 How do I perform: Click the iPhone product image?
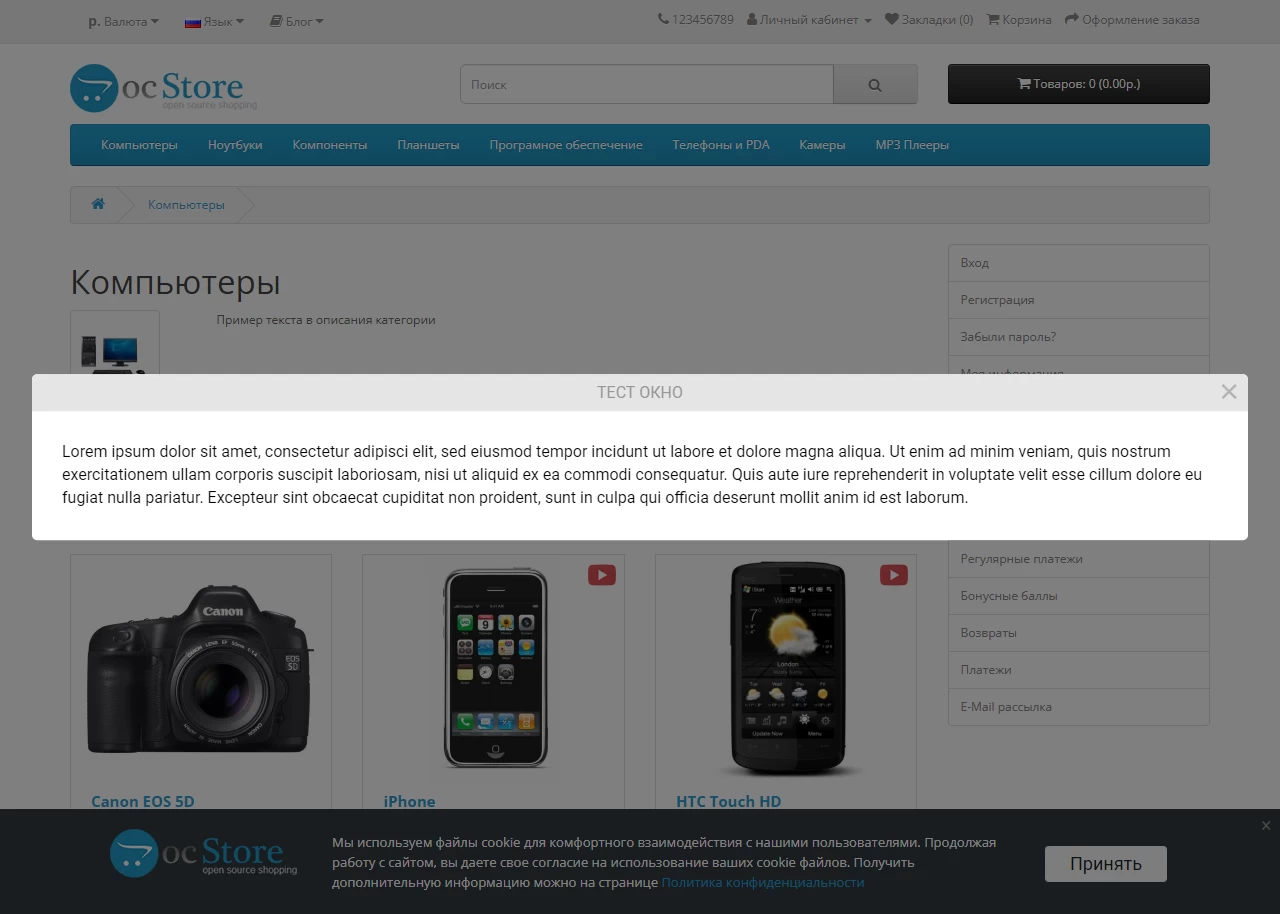[x=495, y=668]
